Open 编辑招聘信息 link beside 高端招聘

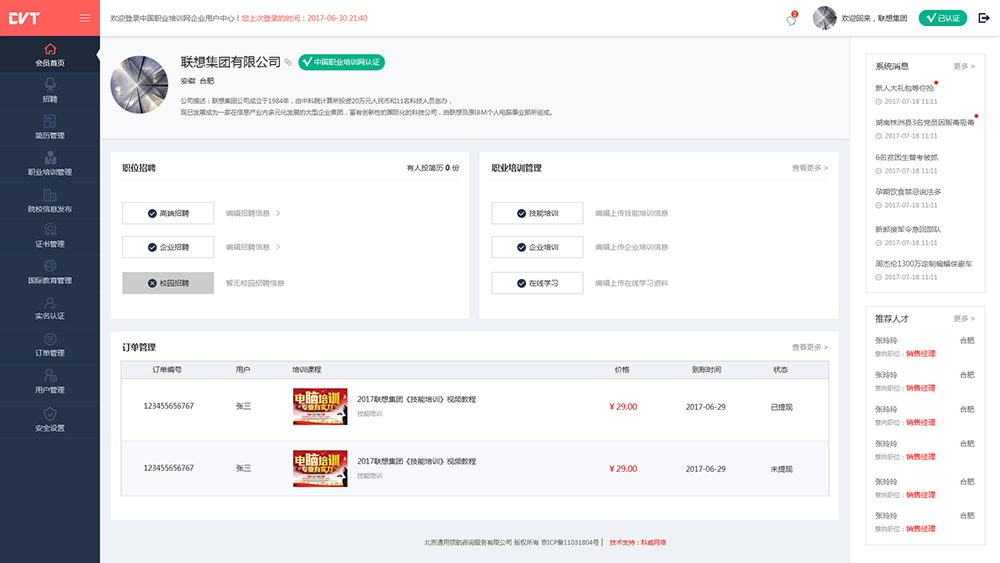[253, 213]
